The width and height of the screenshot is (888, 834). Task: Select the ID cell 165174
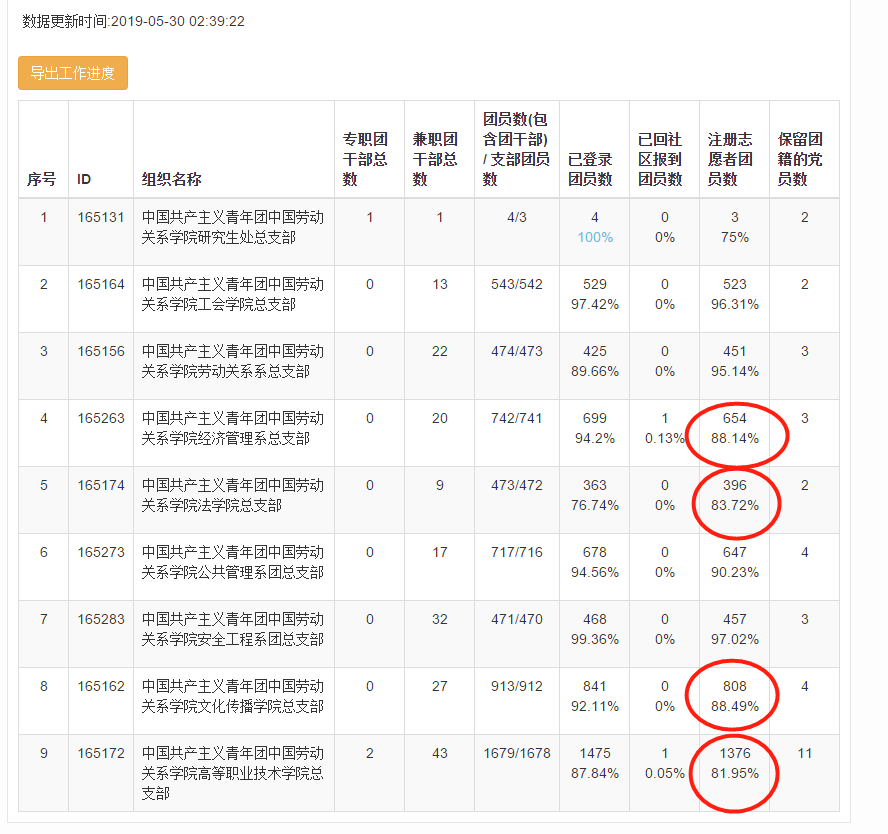[x=101, y=485]
